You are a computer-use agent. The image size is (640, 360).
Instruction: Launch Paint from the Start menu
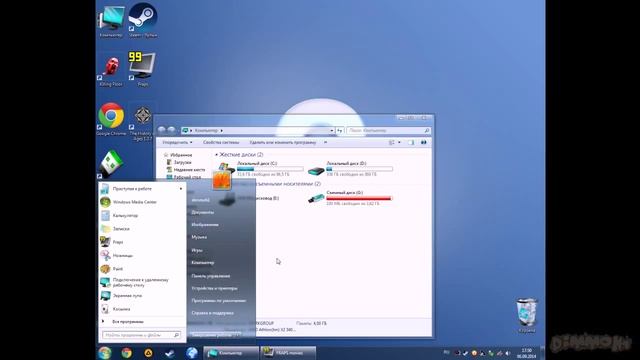tap(142, 269)
